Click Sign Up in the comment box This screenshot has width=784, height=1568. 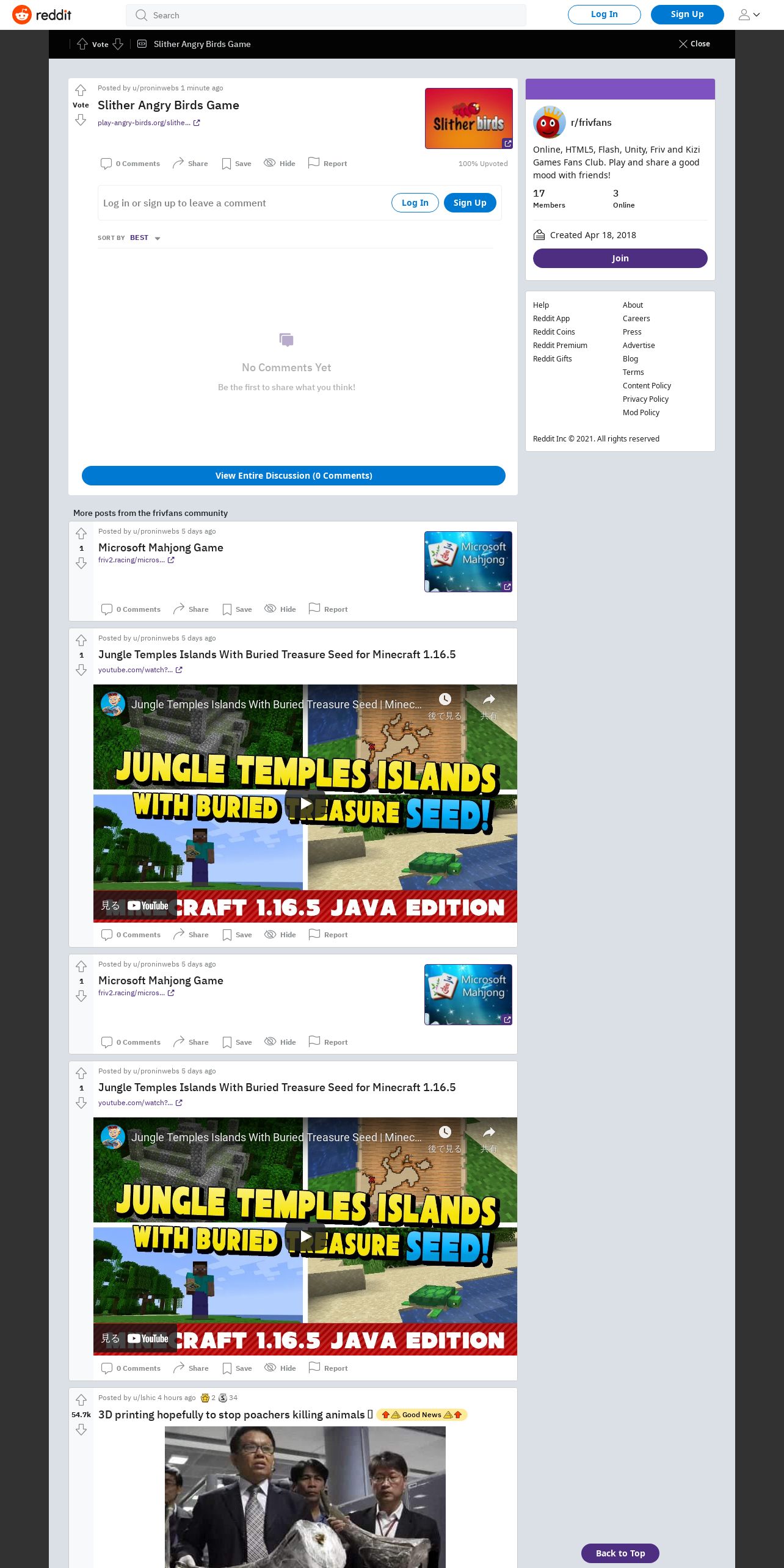tap(470, 203)
